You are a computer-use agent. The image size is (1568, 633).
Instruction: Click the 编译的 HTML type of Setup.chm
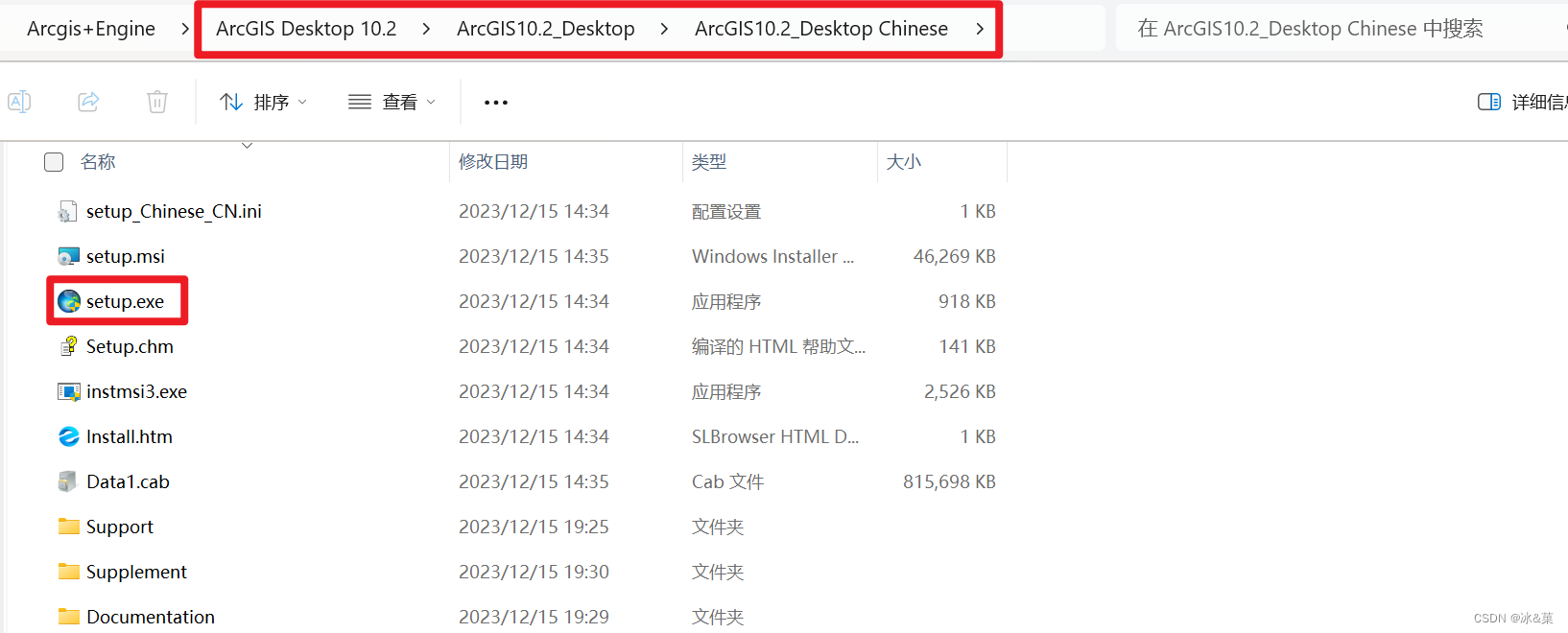coord(778,346)
